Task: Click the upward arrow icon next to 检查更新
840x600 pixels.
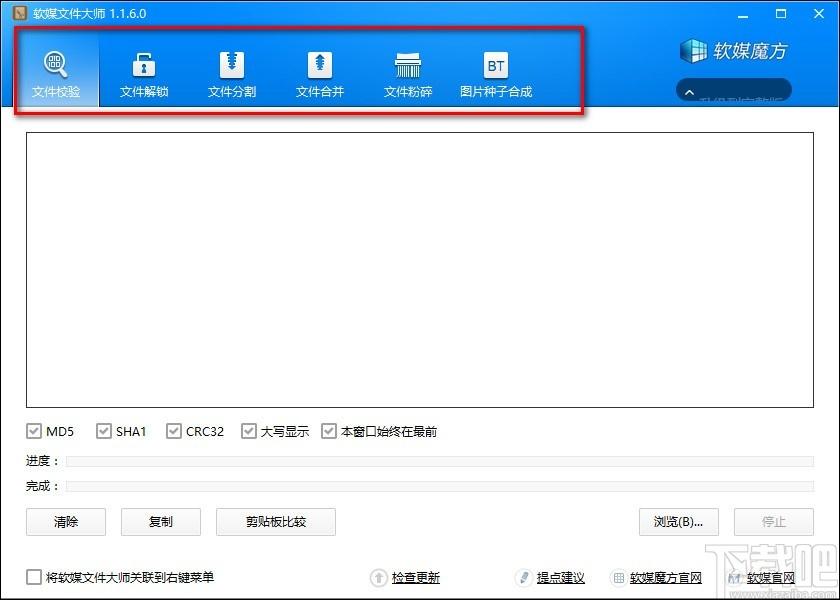Action: pos(378,578)
